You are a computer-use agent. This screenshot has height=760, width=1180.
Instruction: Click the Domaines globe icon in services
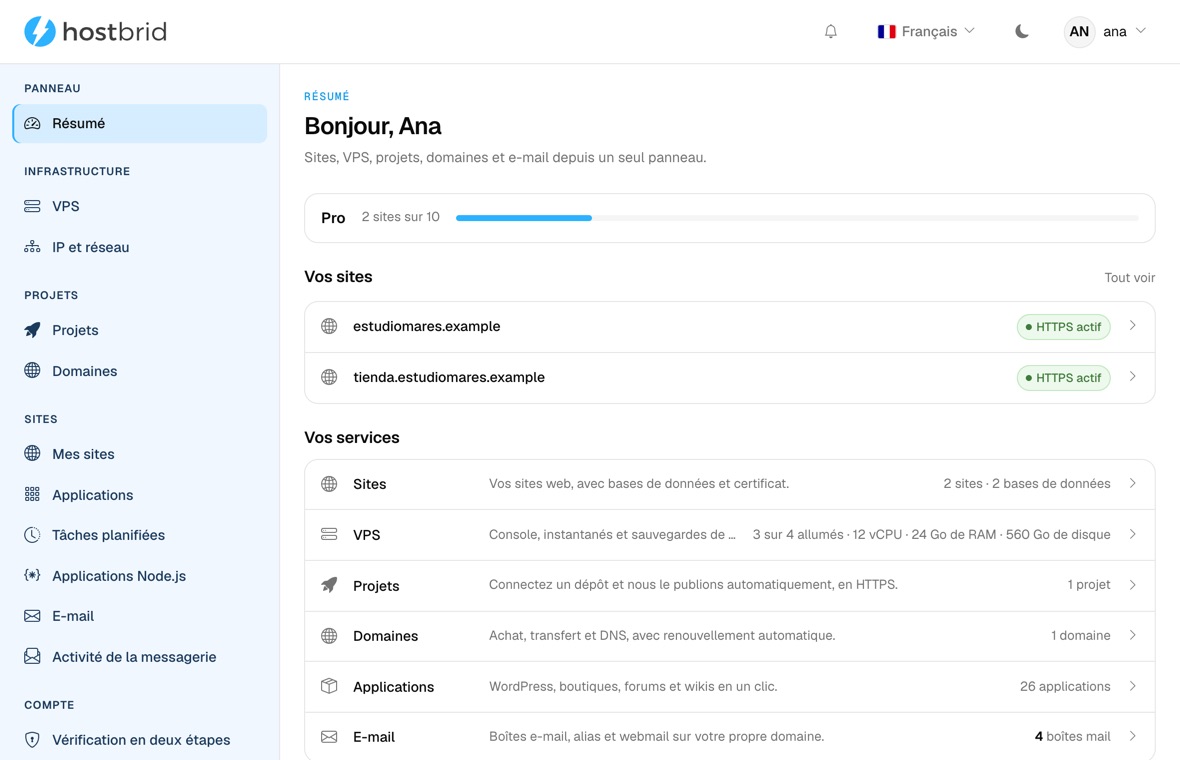pos(329,636)
